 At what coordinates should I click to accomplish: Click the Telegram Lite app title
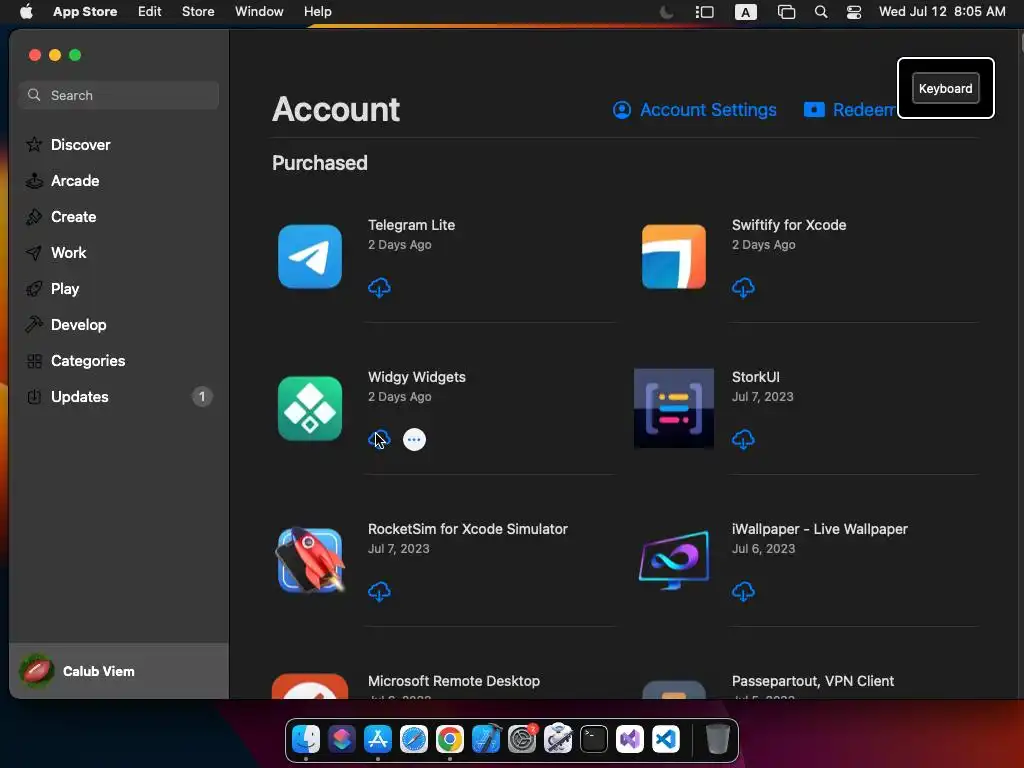click(x=411, y=225)
